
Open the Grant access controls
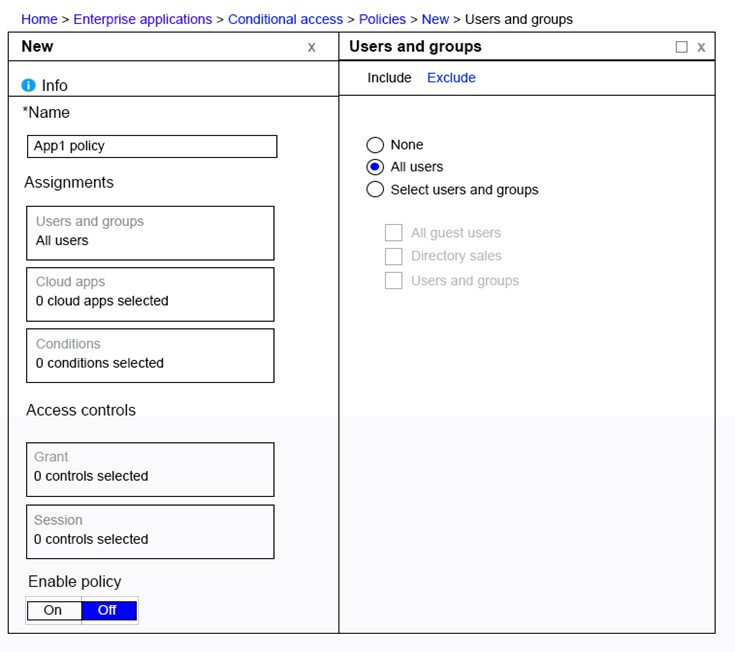pyautogui.click(x=150, y=470)
